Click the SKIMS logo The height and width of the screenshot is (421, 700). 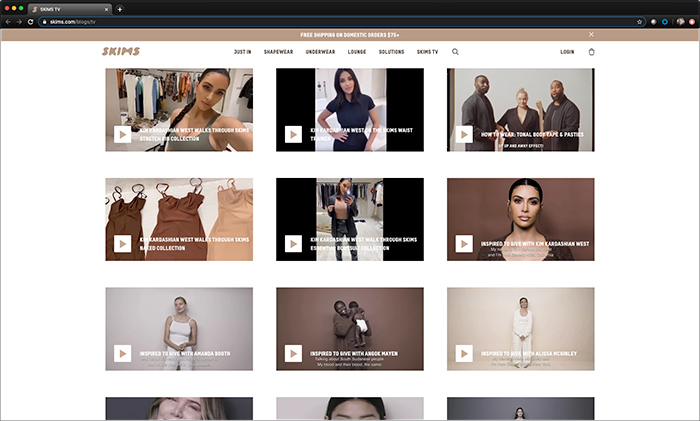[121, 51]
